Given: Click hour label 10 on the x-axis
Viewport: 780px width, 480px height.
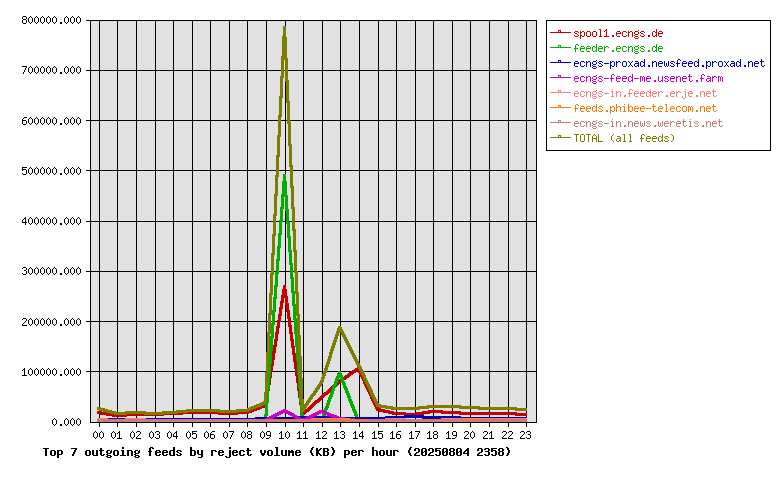Looking at the screenshot, I should (x=284, y=435).
